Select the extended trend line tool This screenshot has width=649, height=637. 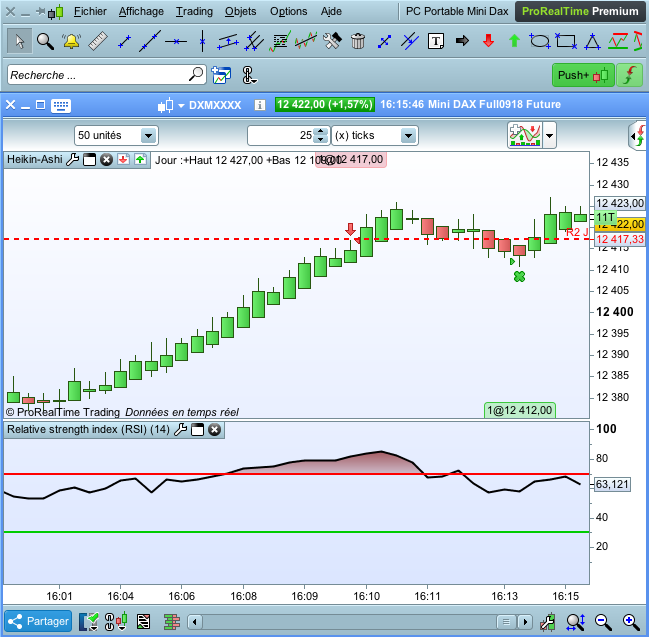[x=149, y=41]
